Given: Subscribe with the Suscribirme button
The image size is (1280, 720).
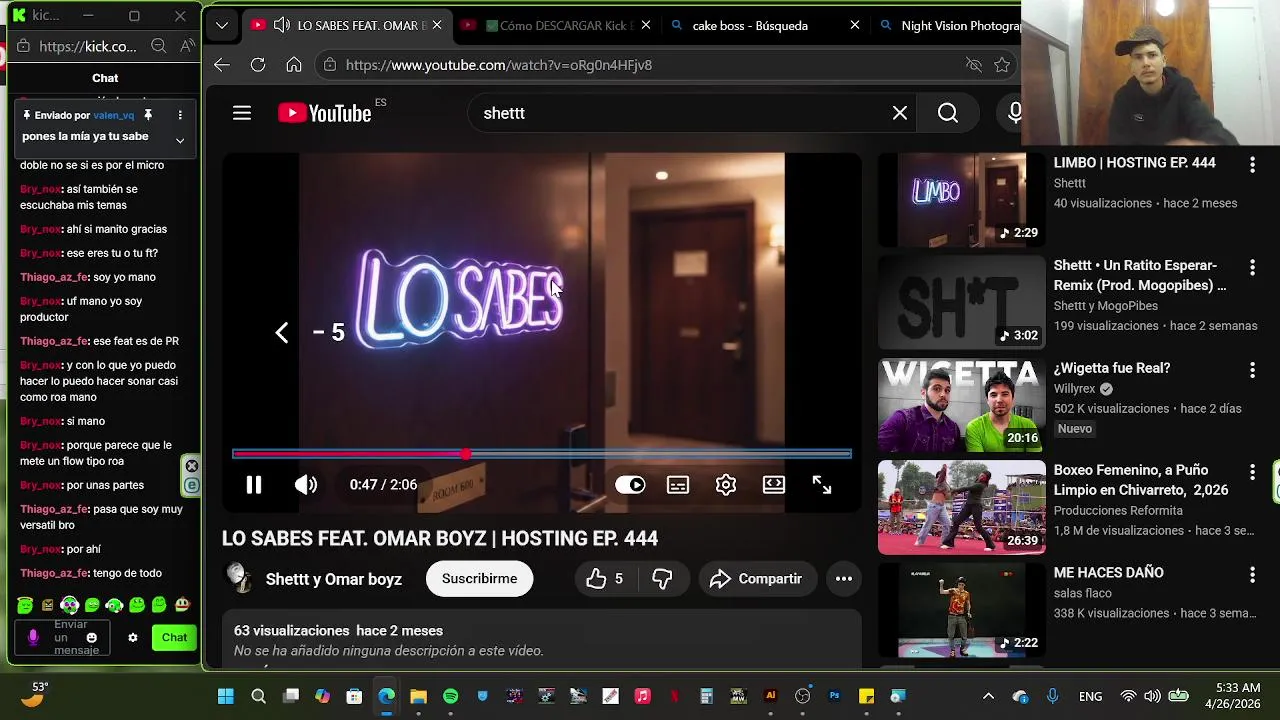Looking at the screenshot, I should 479,579.
